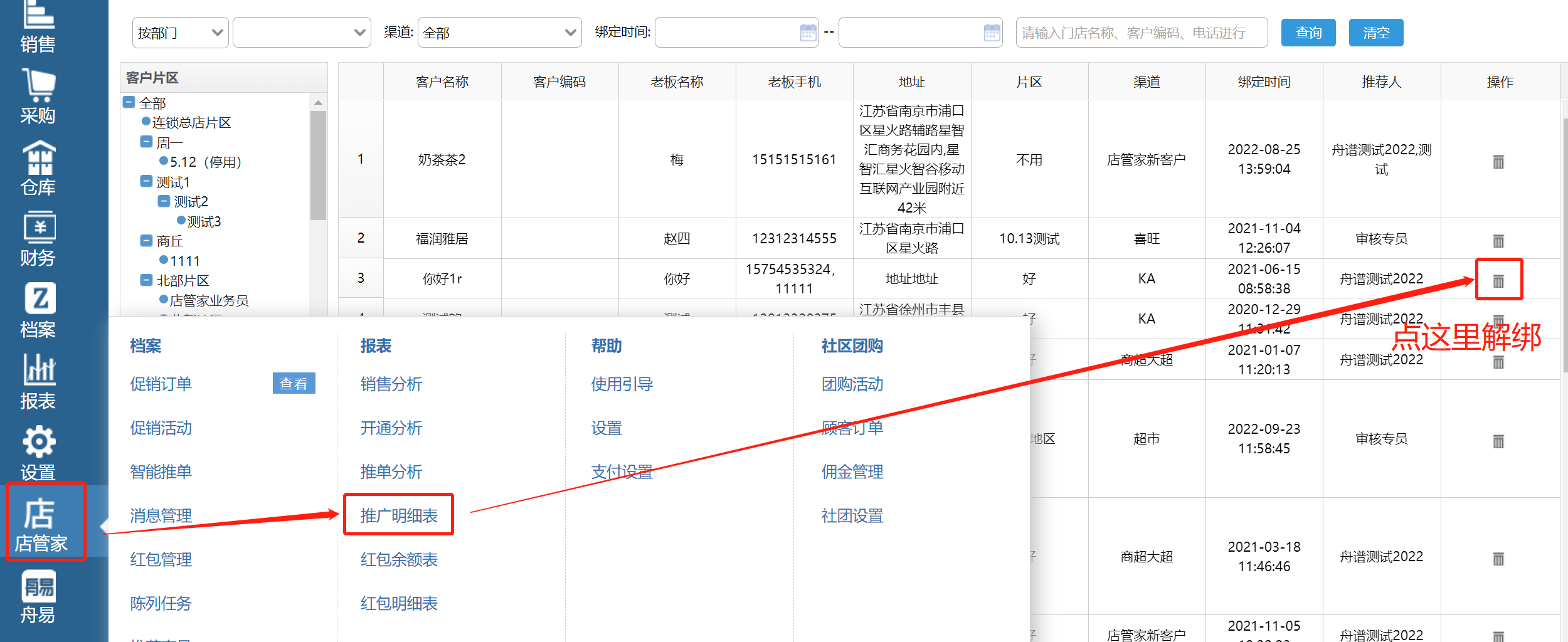This screenshot has width=1568, height=642.
Task: Click trash icon for 福润雅居 row
Action: pos(1498,241)
